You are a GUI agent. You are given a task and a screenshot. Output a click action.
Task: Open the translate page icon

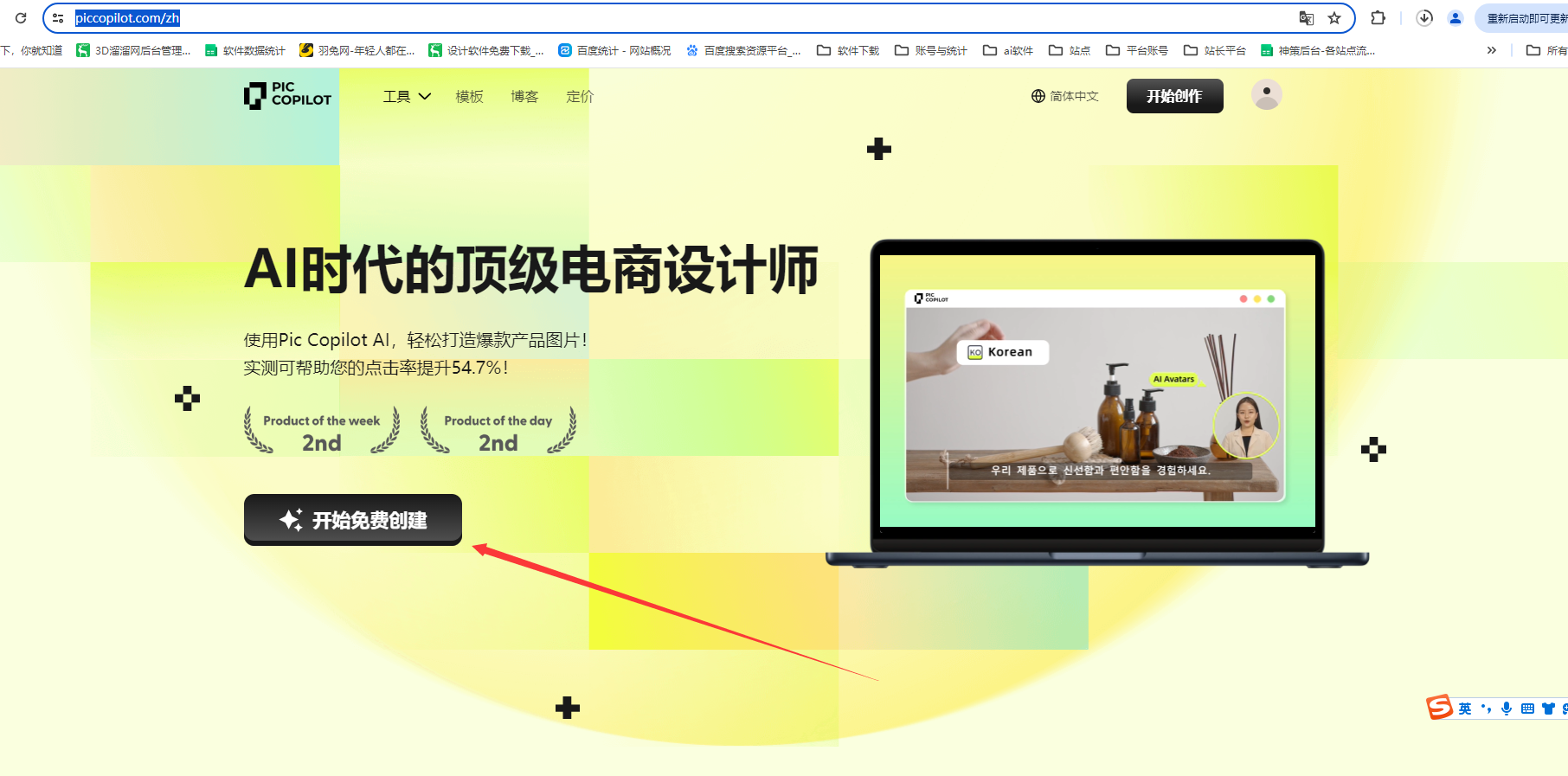1307,18
